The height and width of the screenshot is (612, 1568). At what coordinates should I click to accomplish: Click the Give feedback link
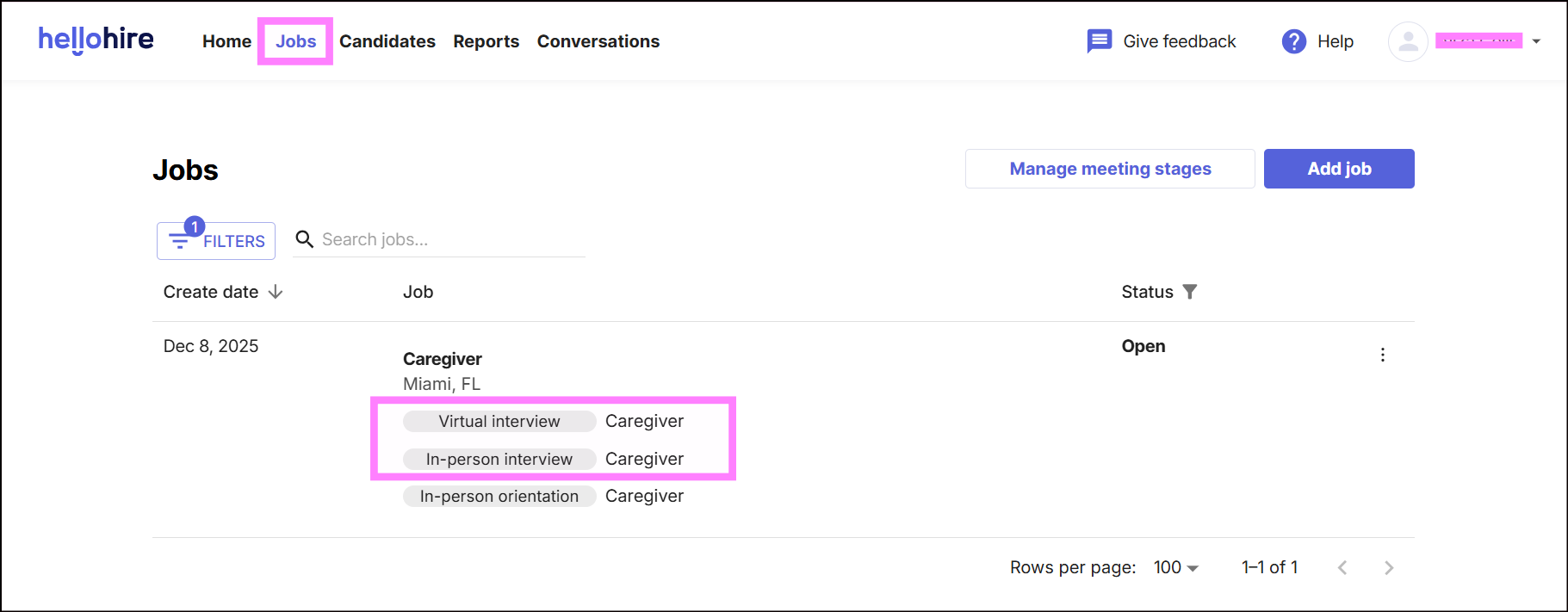point(1179,41)
